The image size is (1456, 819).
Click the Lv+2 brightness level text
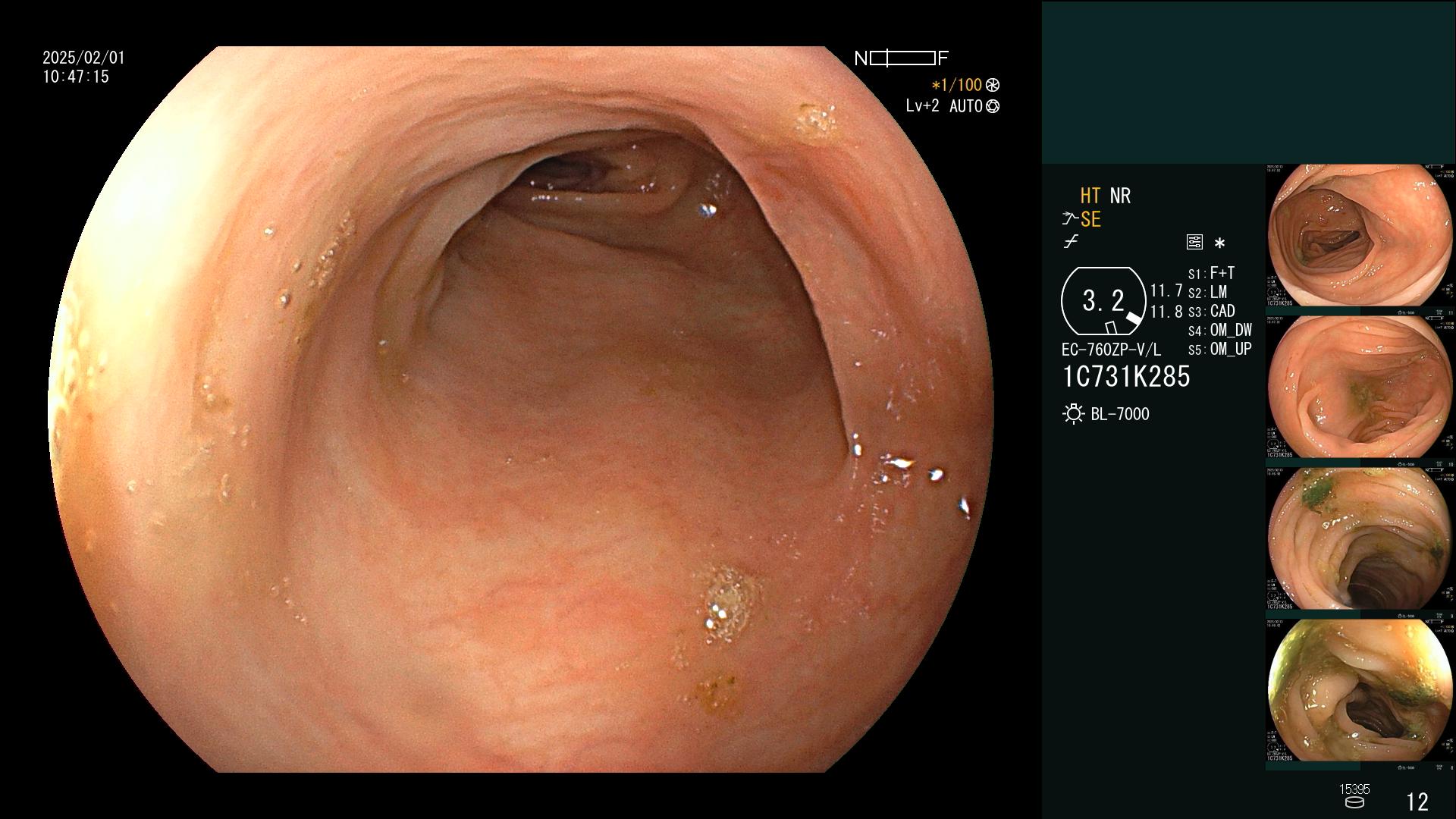pos(922,106)
